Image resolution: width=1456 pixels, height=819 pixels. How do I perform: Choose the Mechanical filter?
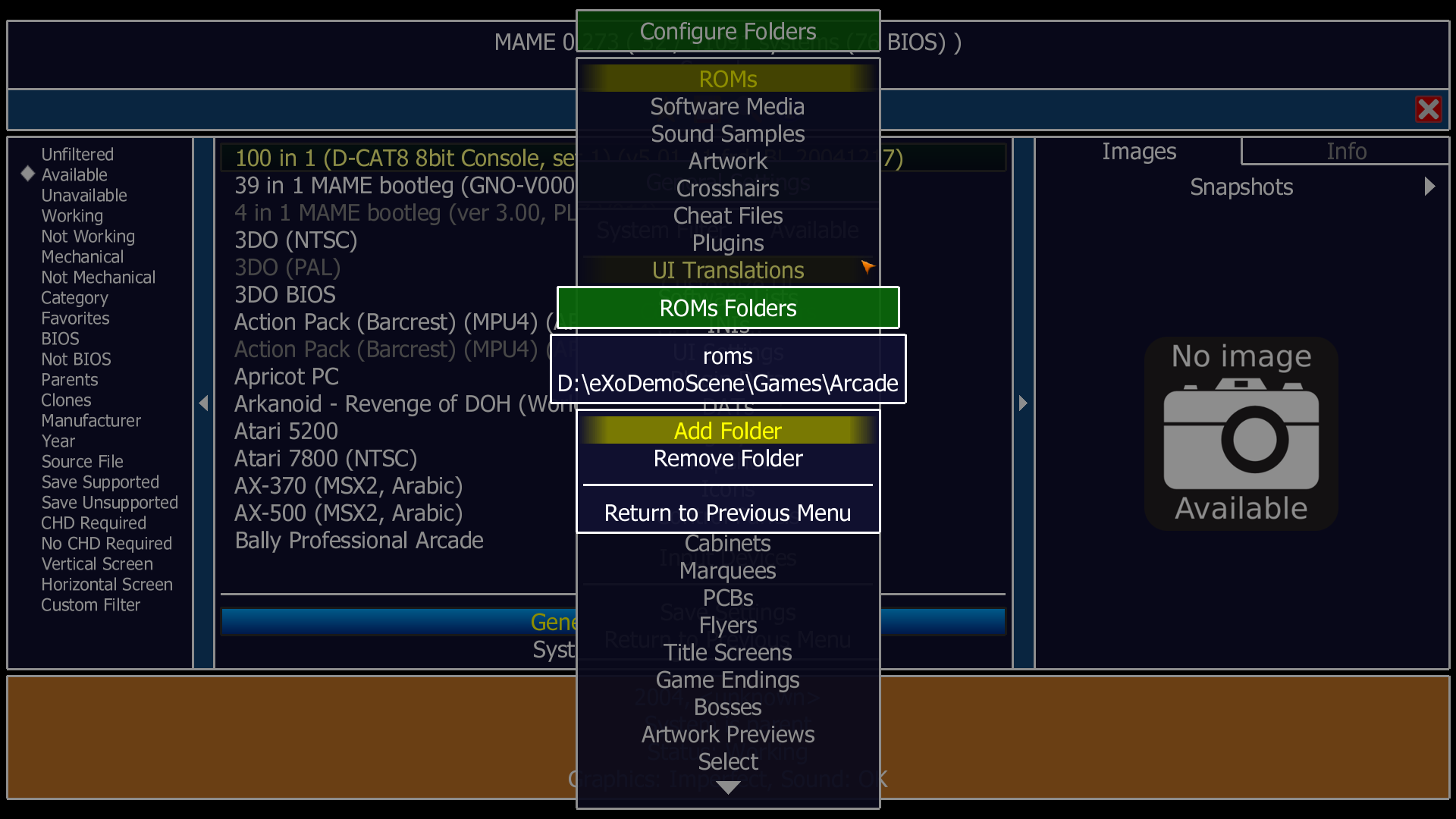click(82, 256)
